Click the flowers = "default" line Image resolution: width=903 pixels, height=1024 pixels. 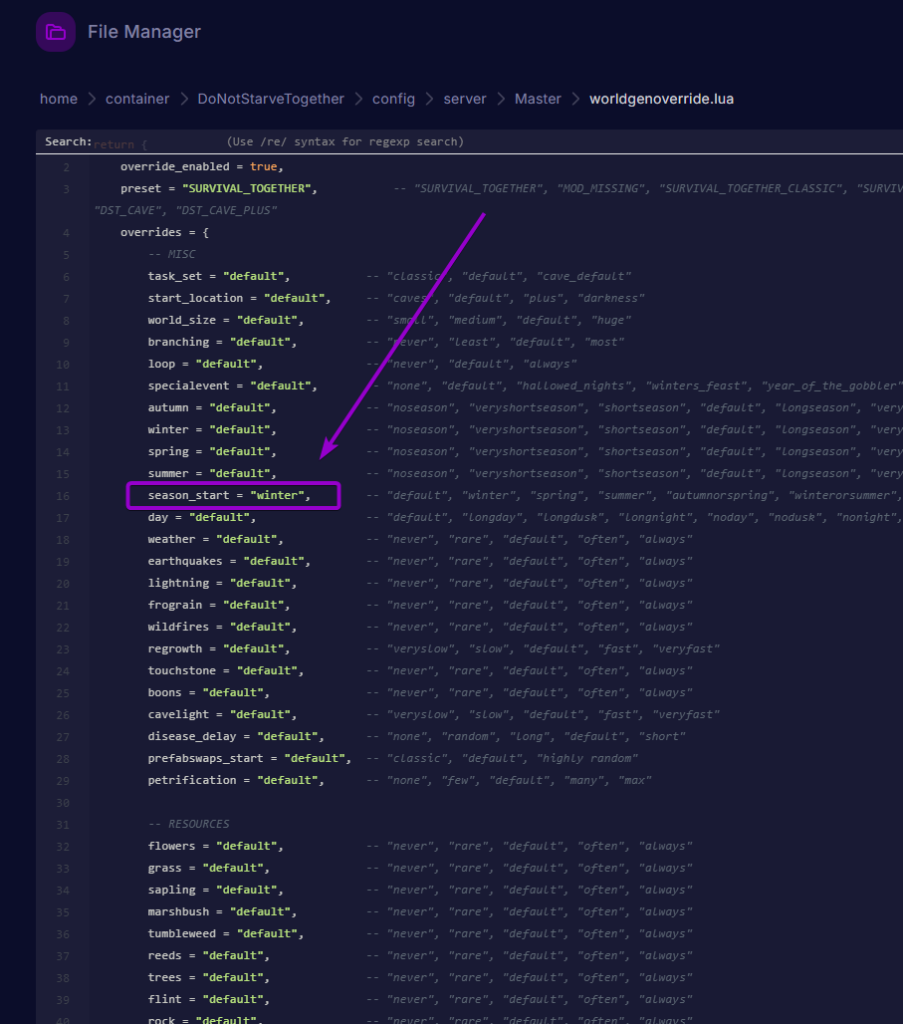[215, 846]
